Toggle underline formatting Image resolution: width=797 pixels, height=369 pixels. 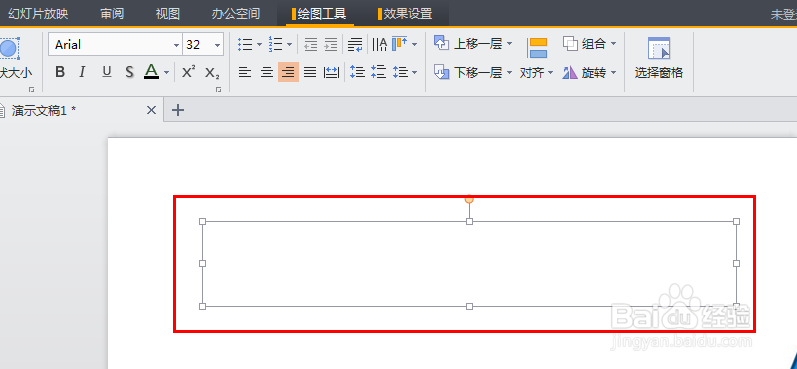(106, 72)
